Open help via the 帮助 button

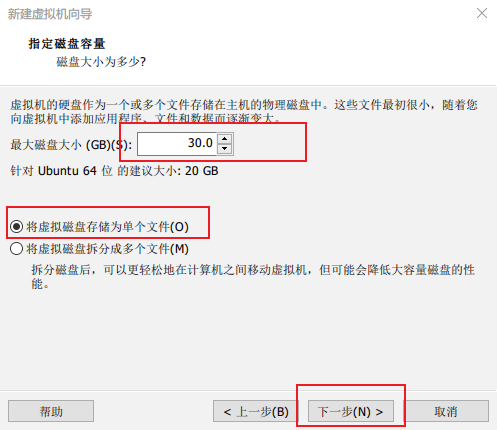click(51, 411)
